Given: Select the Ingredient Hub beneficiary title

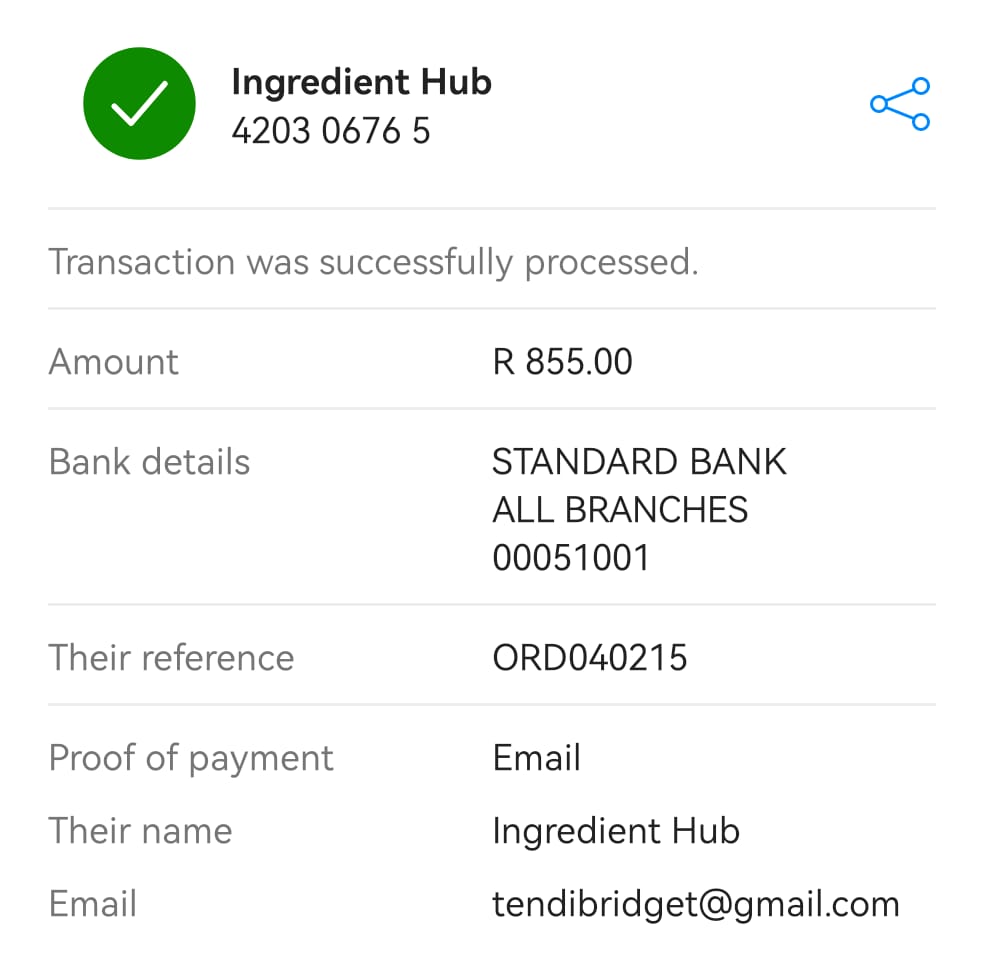Looking at the screenshot, I should 361,82.
